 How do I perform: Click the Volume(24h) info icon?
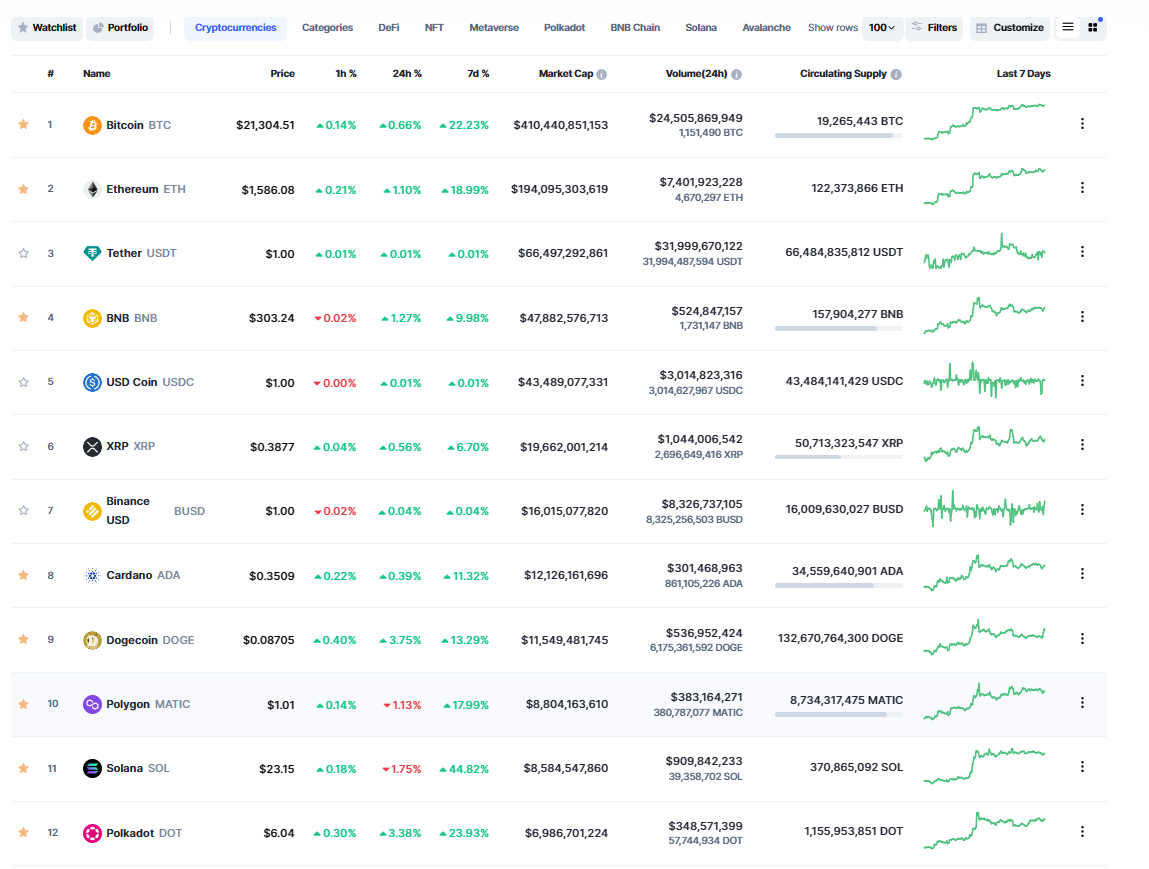pyautogui.click(x=737, y=74)
